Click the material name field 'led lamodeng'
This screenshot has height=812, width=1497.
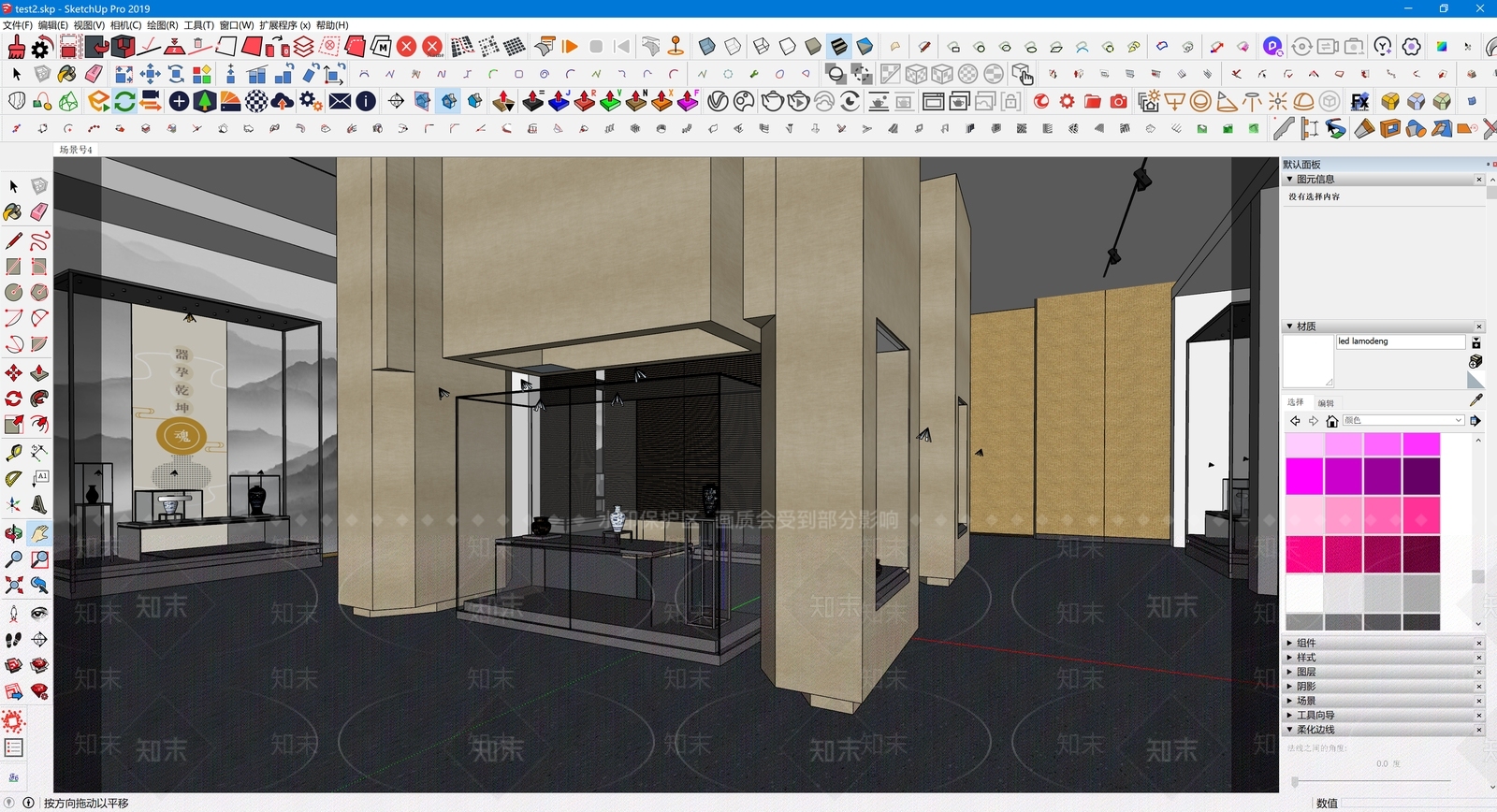coord(1401,341)
